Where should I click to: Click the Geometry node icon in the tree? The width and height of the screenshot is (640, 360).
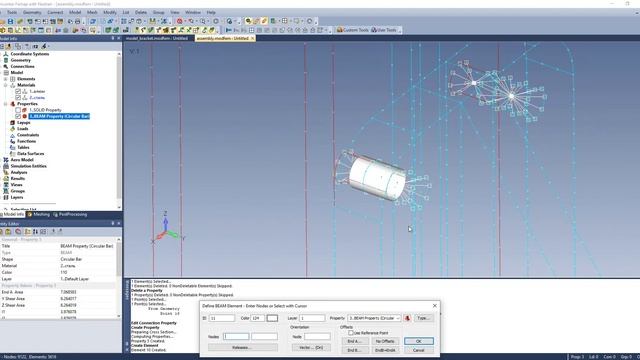[x=6, y=60]
